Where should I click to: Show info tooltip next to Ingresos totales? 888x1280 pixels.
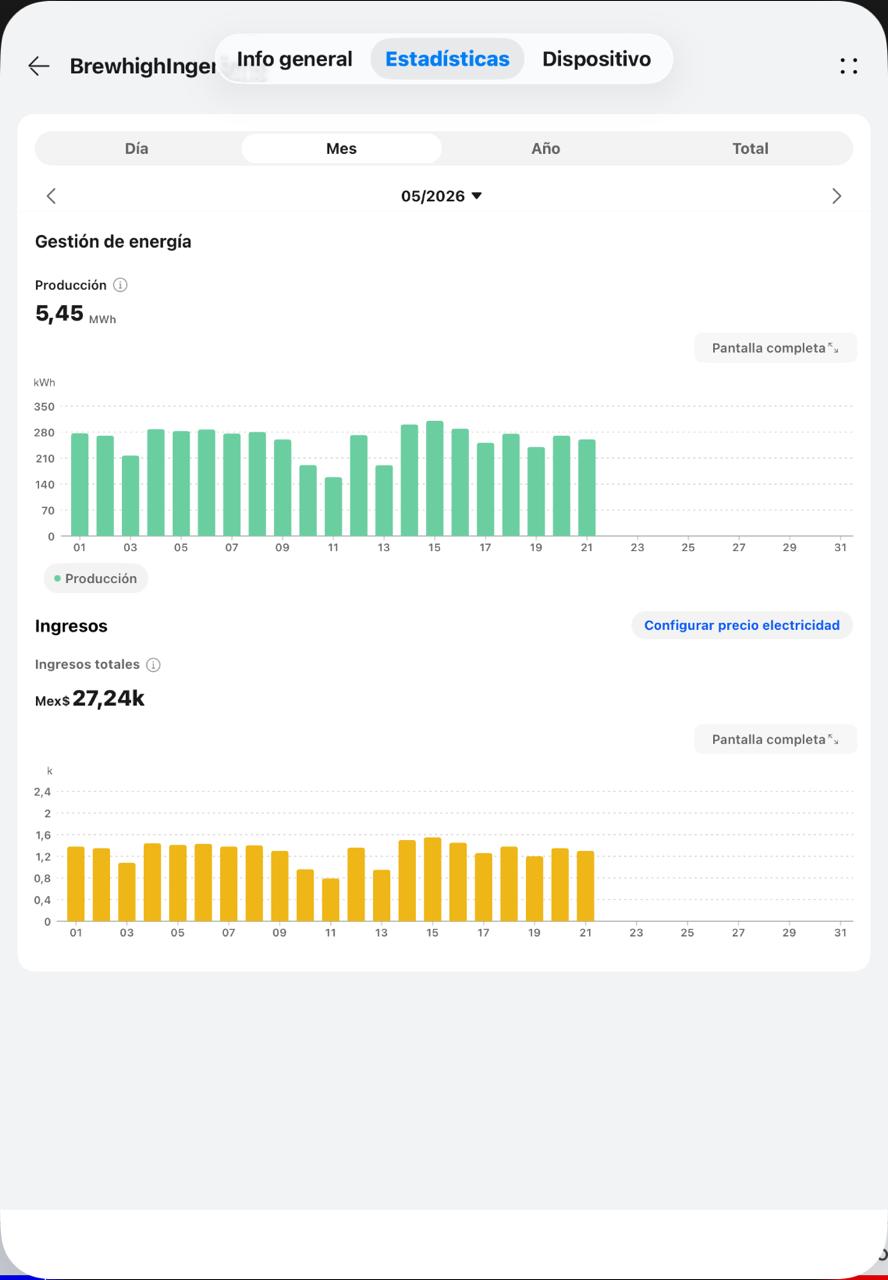(153, 665)
